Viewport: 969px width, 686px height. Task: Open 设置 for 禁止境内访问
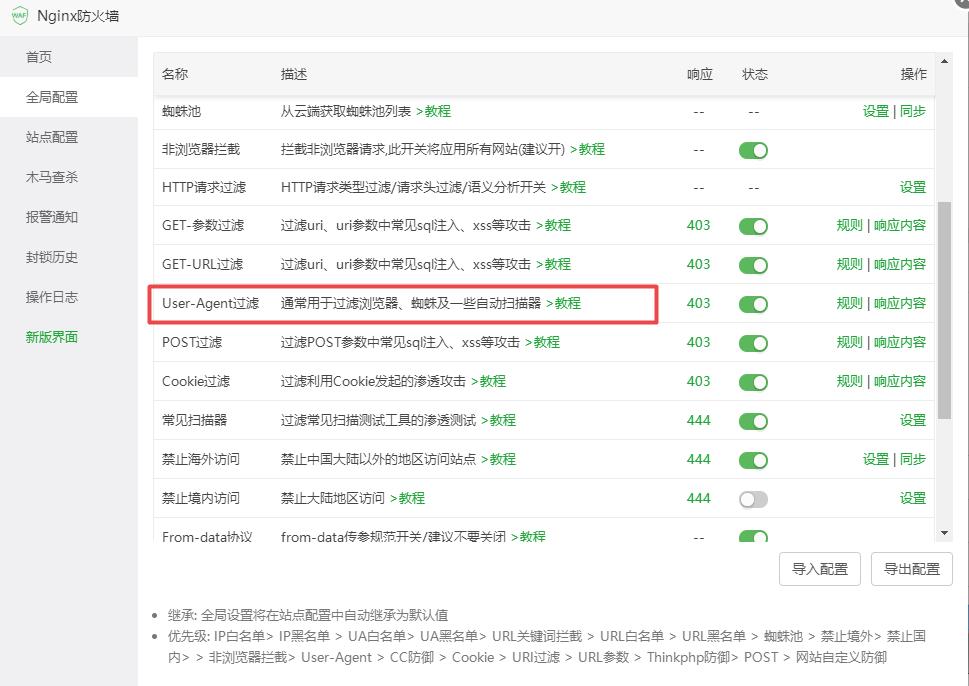tap(913, 498)
